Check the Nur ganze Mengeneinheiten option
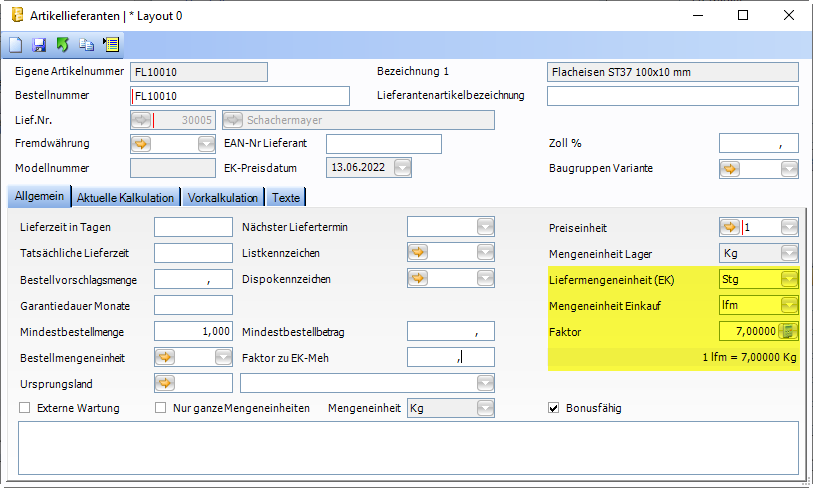 coord(160,408)
